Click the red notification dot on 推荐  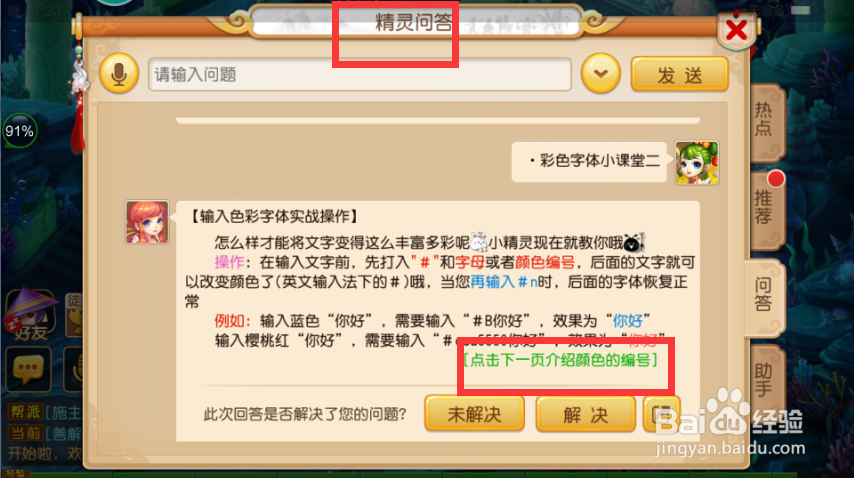(x=776, y=179)
